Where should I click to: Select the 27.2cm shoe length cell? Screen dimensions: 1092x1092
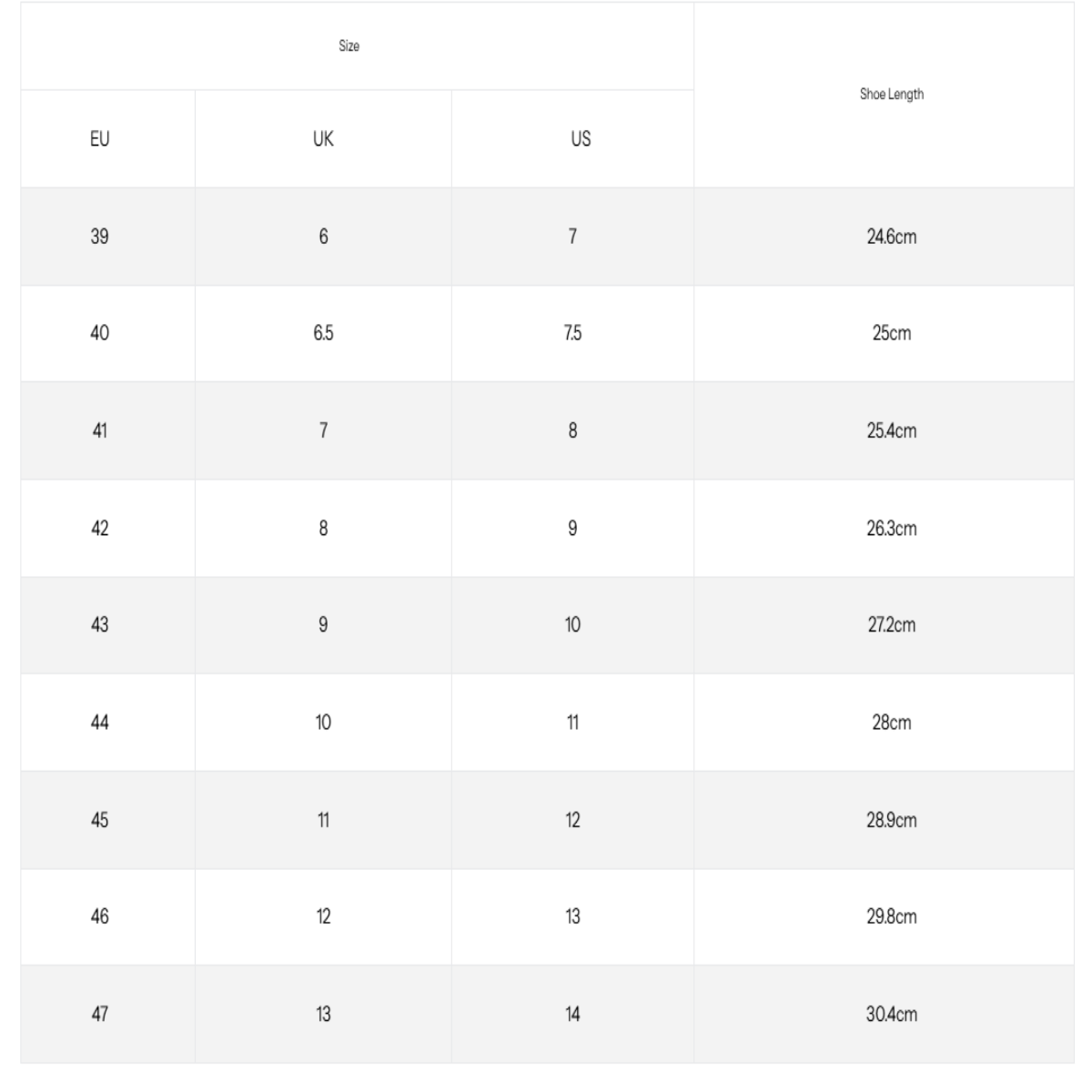tap(891, 625)
